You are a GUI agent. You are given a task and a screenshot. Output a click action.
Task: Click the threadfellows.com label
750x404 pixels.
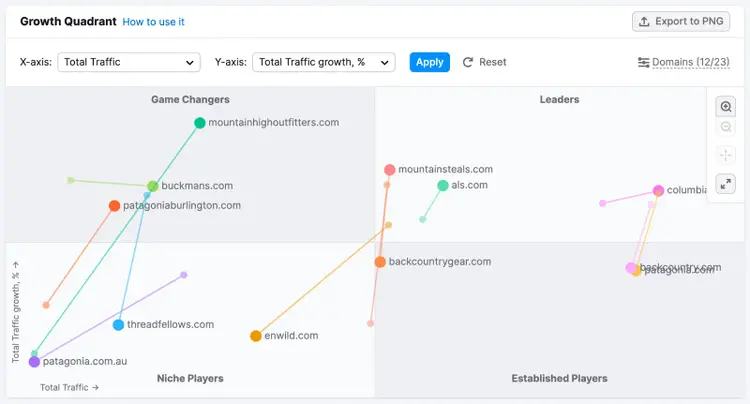[x=170, y=325]
